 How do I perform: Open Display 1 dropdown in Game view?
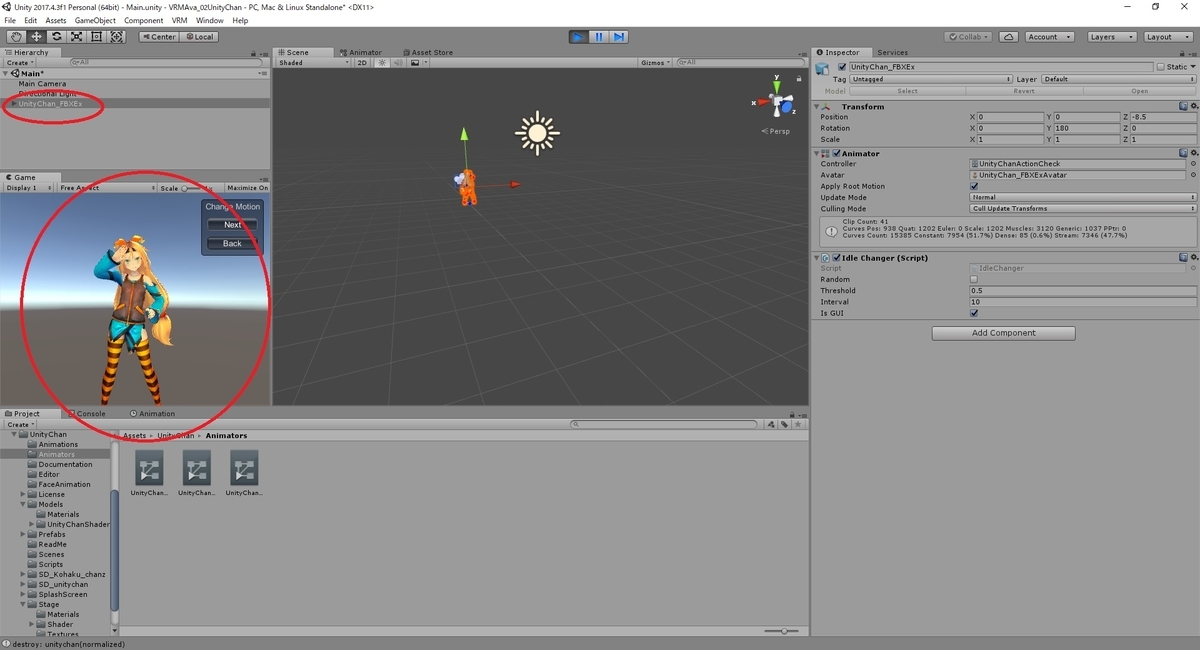coord(28,188)
